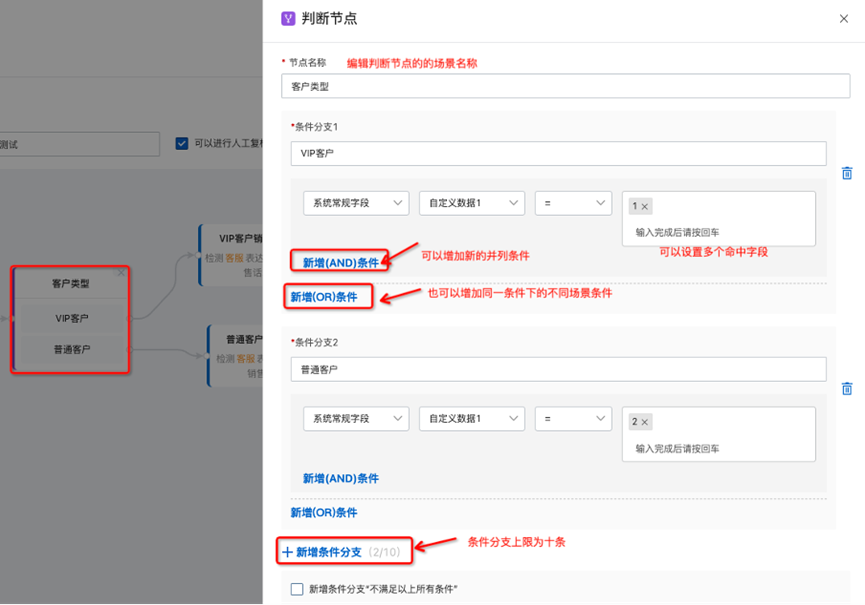The height and width of the screenshot is (605, 865).
Task: Remove tag 2 from value field
Action: pos(645,422)
